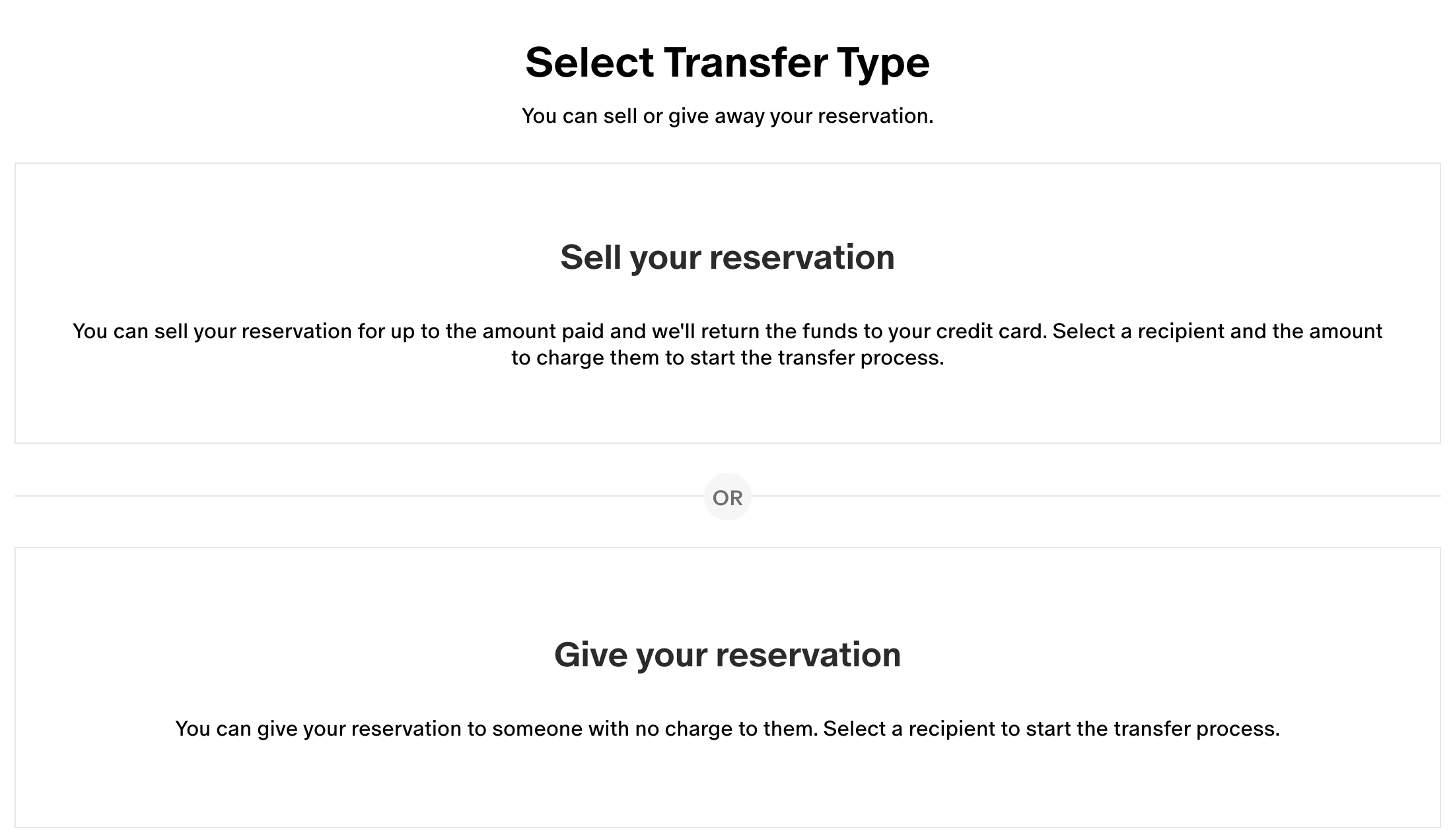Click the OR divider badge
This screenshot has width=1453, height=840.
727,497
